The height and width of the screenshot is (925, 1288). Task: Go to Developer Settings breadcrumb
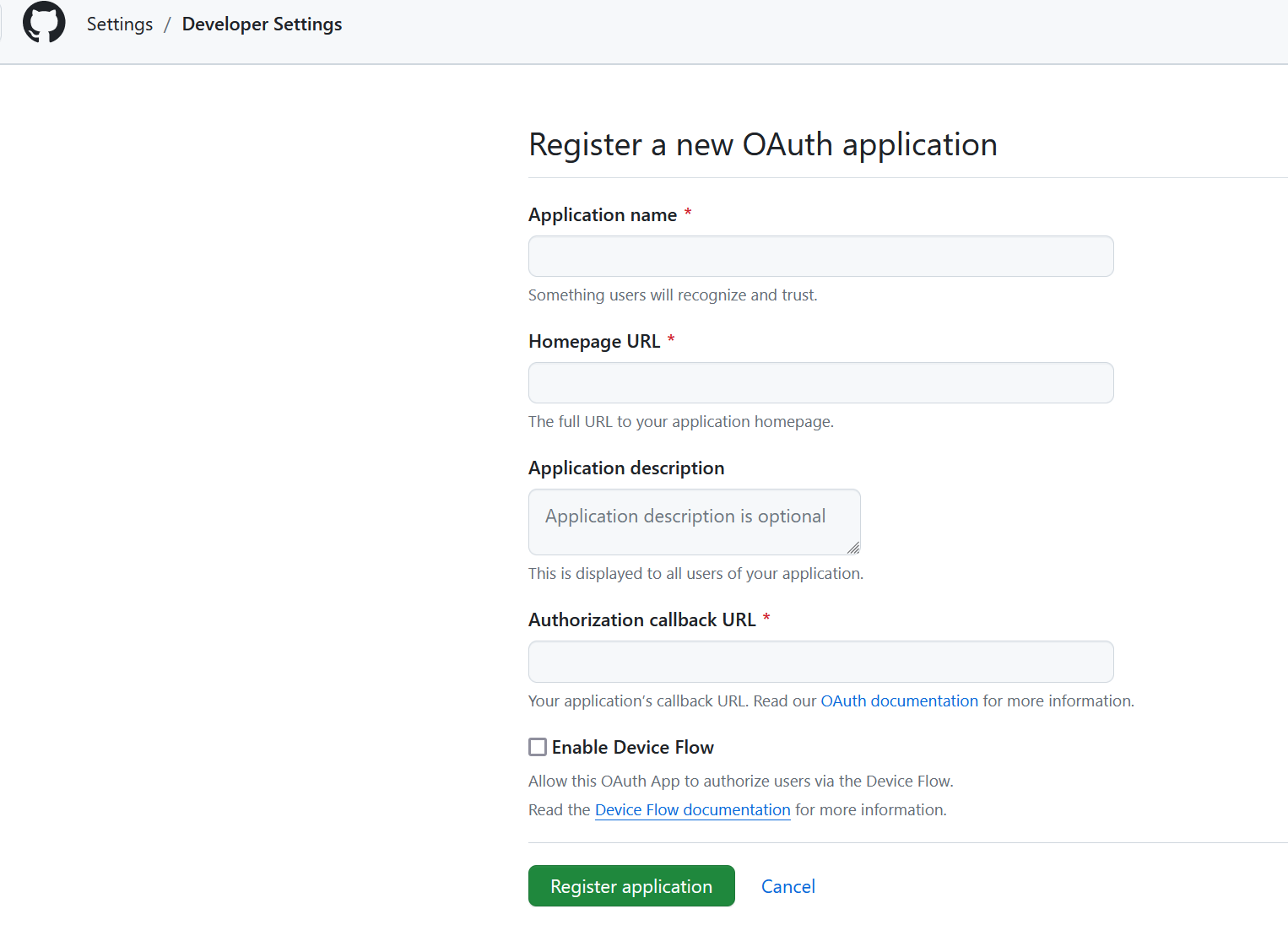pyautogui.click(x=262, y=24)
